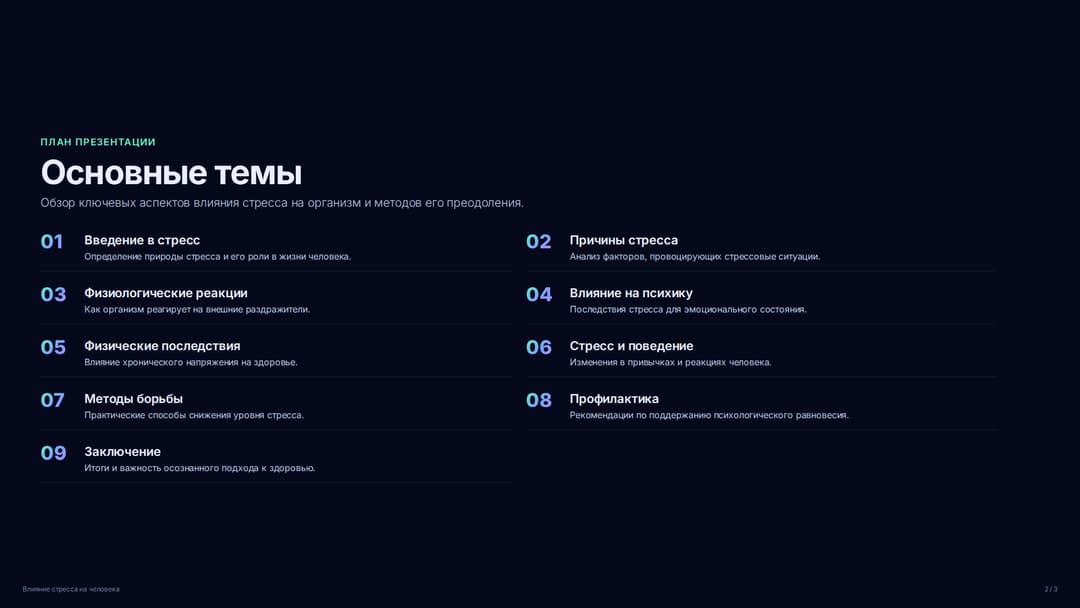Click the number 08 label

(539, 401)
